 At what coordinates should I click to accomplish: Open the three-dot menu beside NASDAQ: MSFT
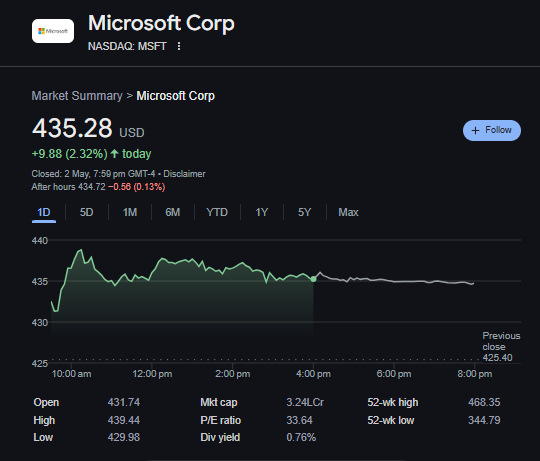pos(179,46)
